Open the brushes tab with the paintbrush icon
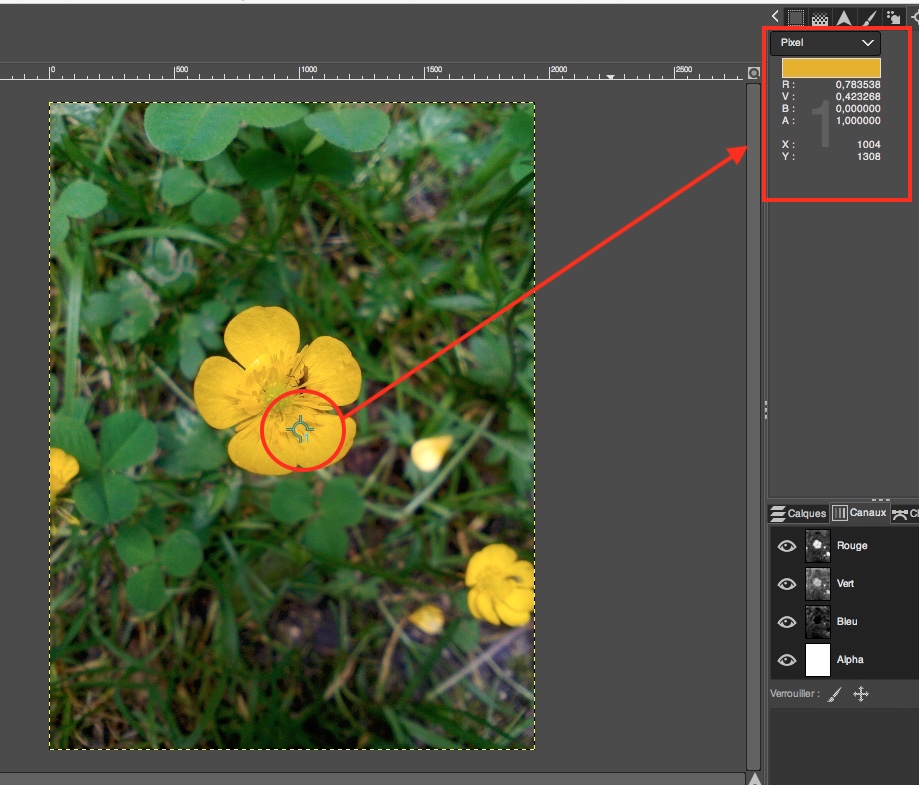 pos(869,17)
